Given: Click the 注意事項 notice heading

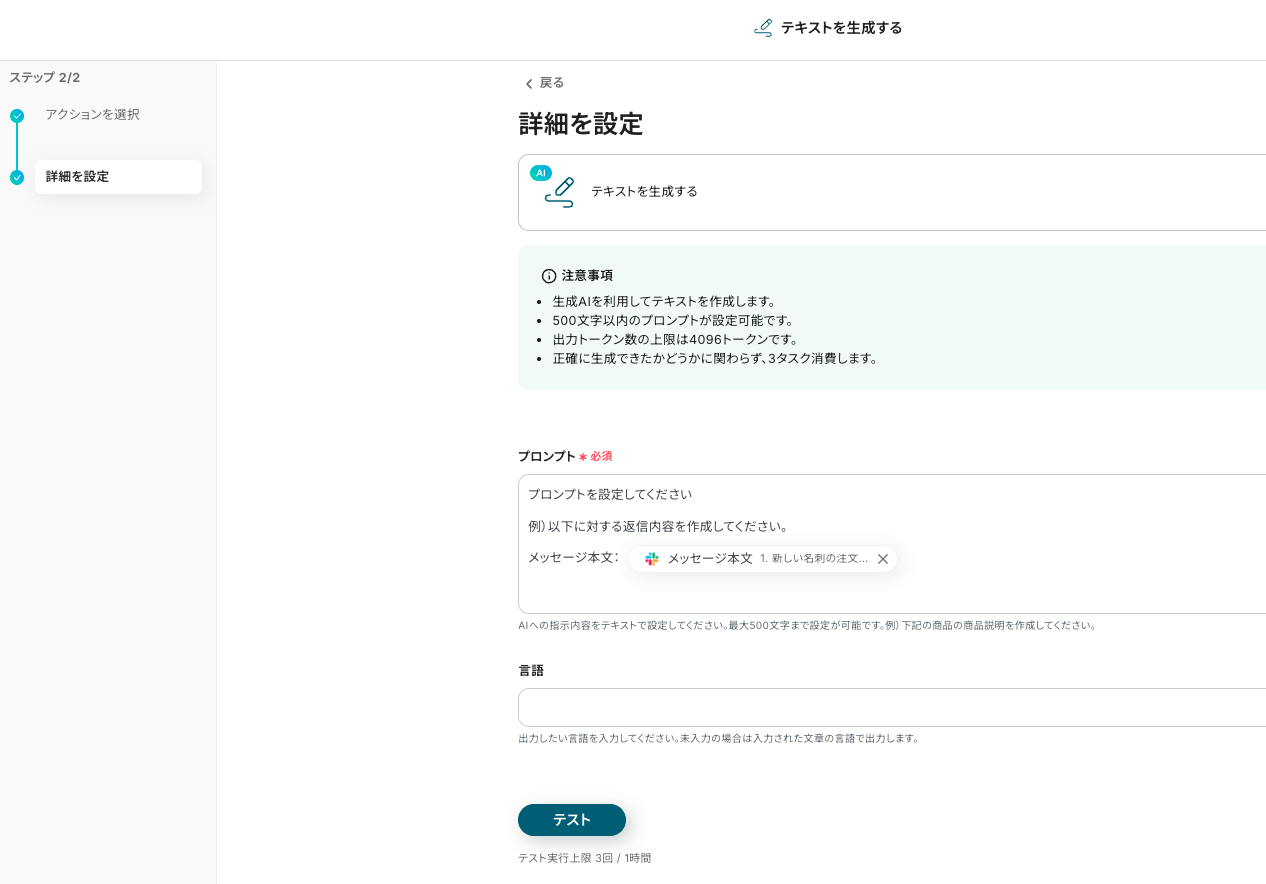Looking at the screenshot, I should [x=587, y=276].
